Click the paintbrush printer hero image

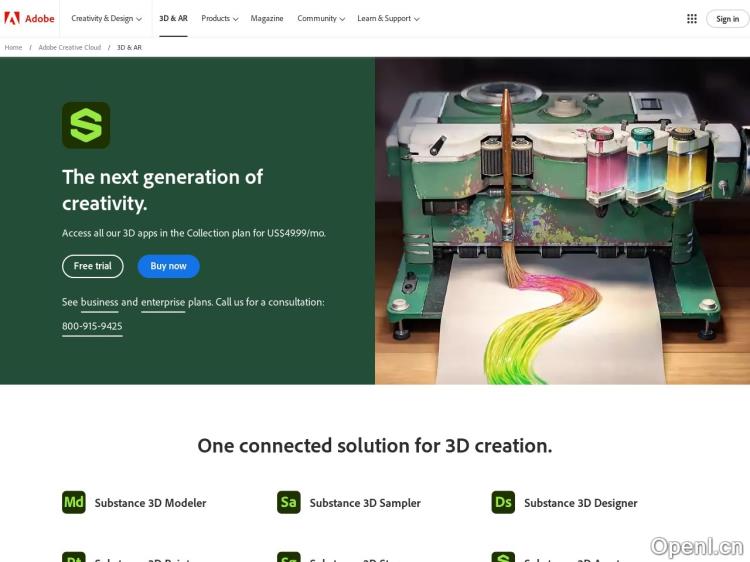[562, 220]
